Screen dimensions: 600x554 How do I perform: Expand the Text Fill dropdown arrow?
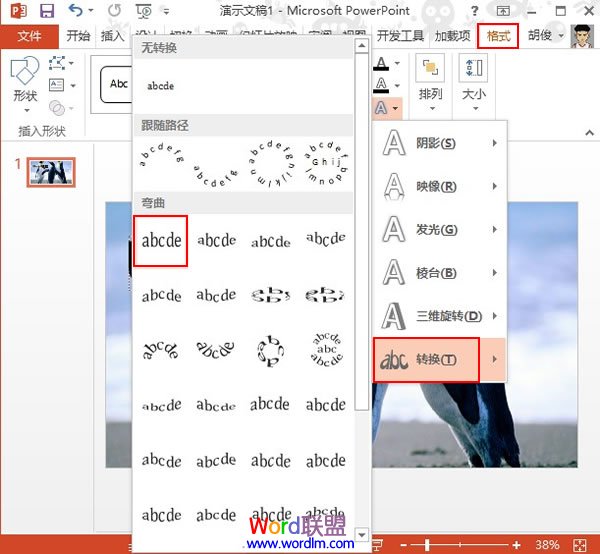coord(397,63)
